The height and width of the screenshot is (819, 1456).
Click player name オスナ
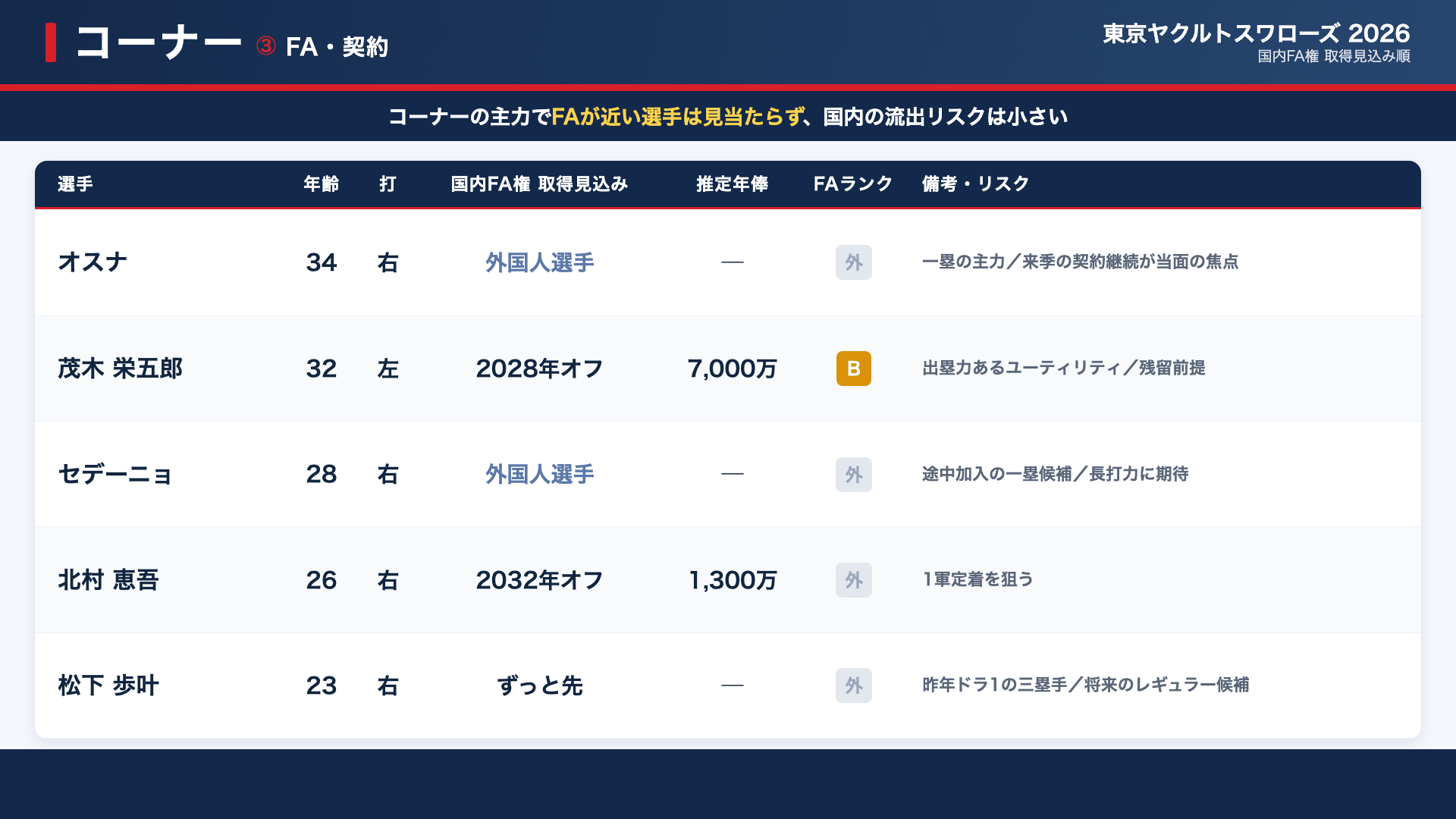point(93,262)
